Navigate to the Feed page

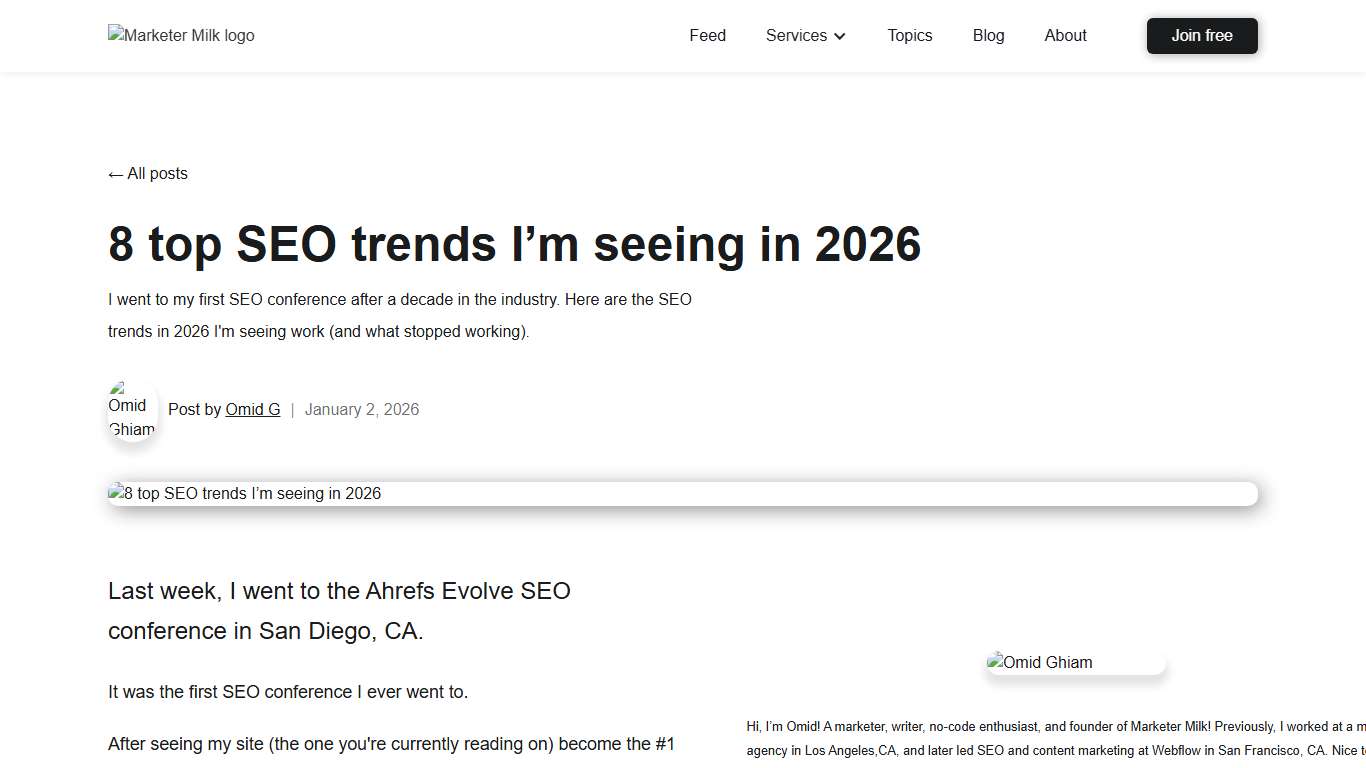(707, 35)
